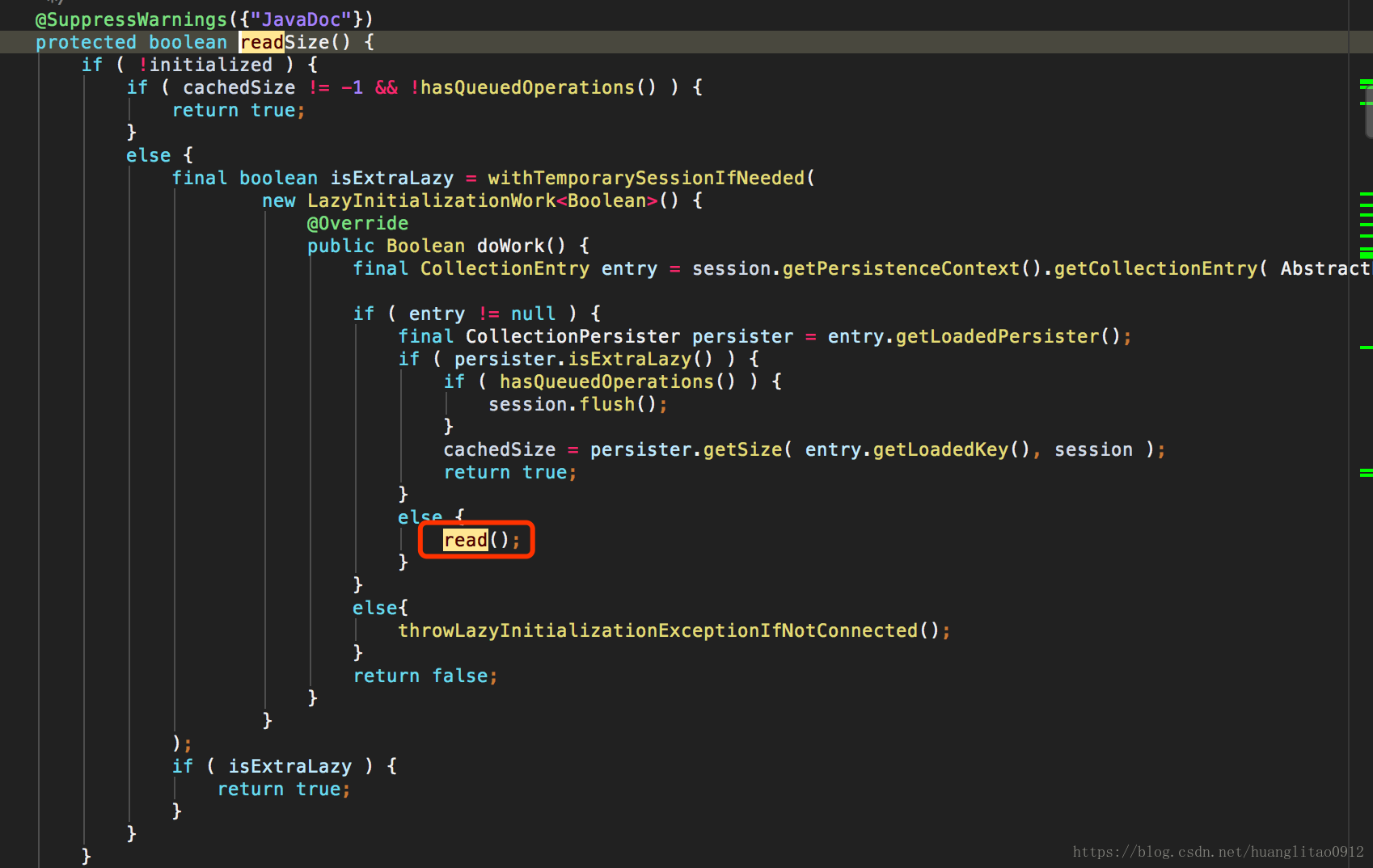The width and height of the screenshot is (1373, 868).
Task: Click the @SuppressWarnings annotation
Action: coord(131,19)
